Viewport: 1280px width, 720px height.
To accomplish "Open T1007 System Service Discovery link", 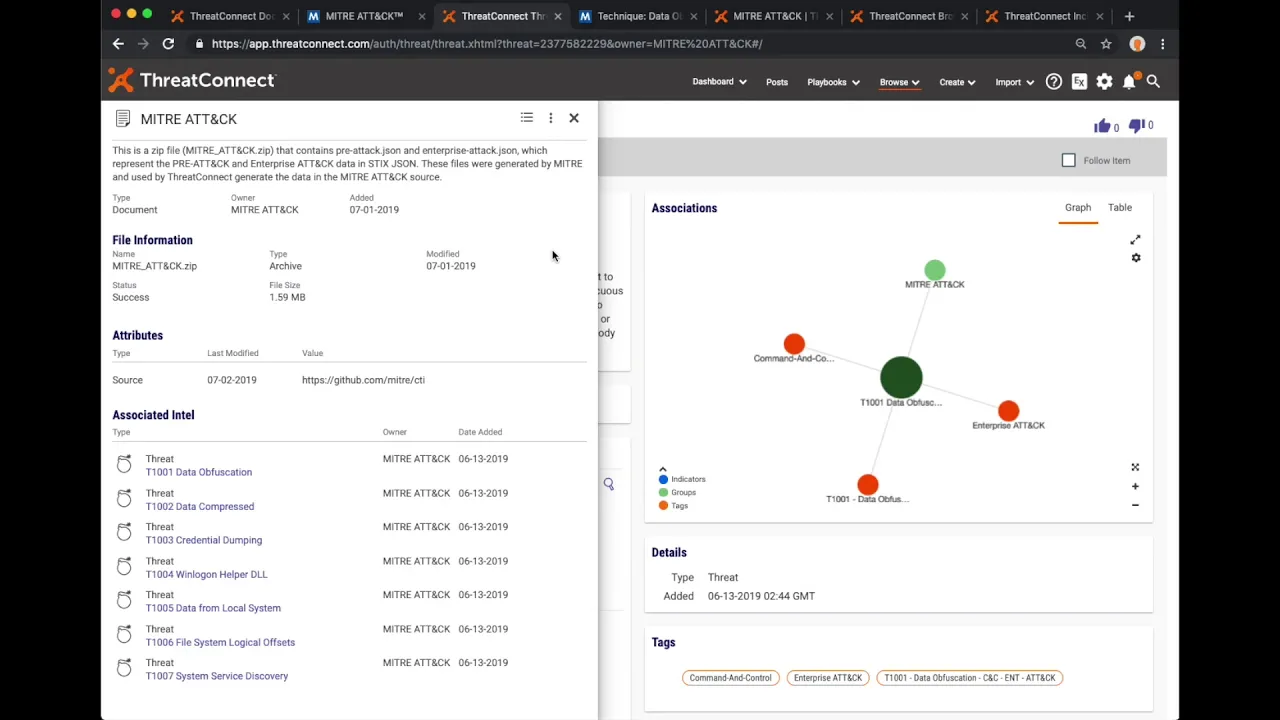I will 217,676.
